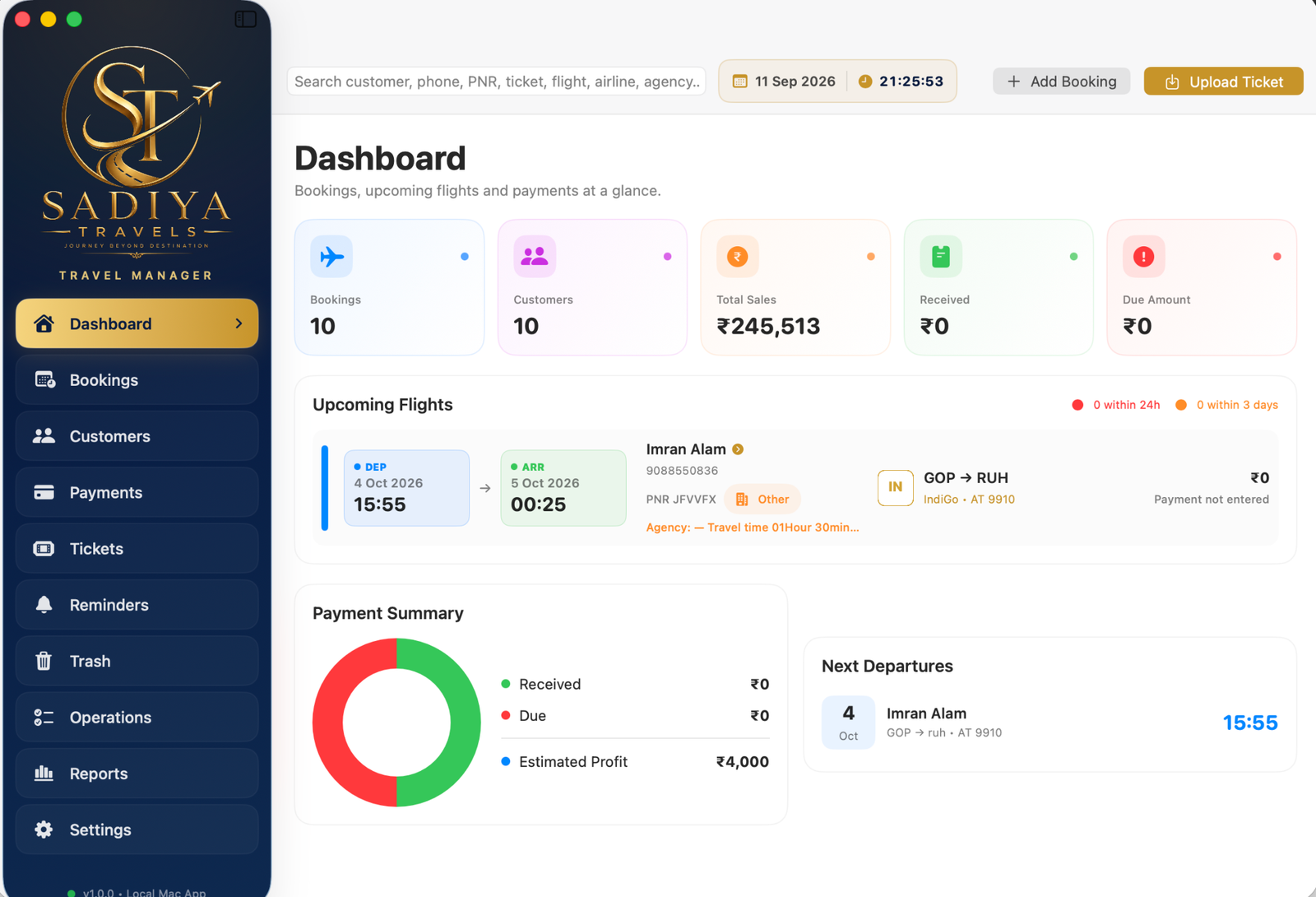Click the Payment not entered label
This screenshot has width=1316, height=897.
pos(1211,500)
